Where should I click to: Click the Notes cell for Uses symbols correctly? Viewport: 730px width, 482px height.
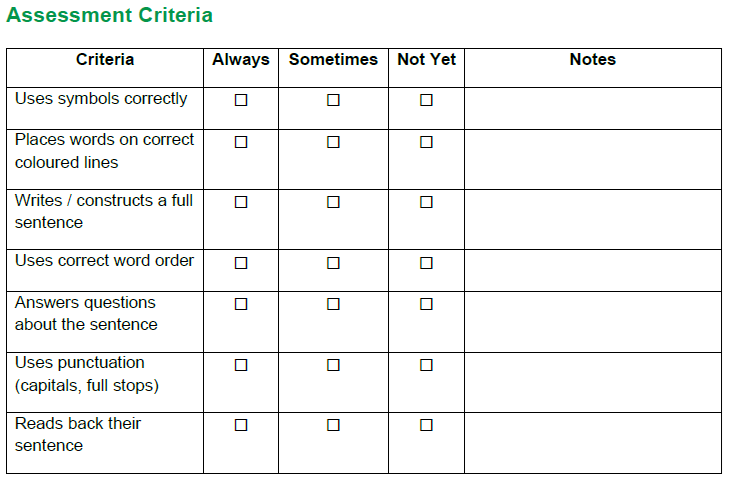tap(592, 108)
